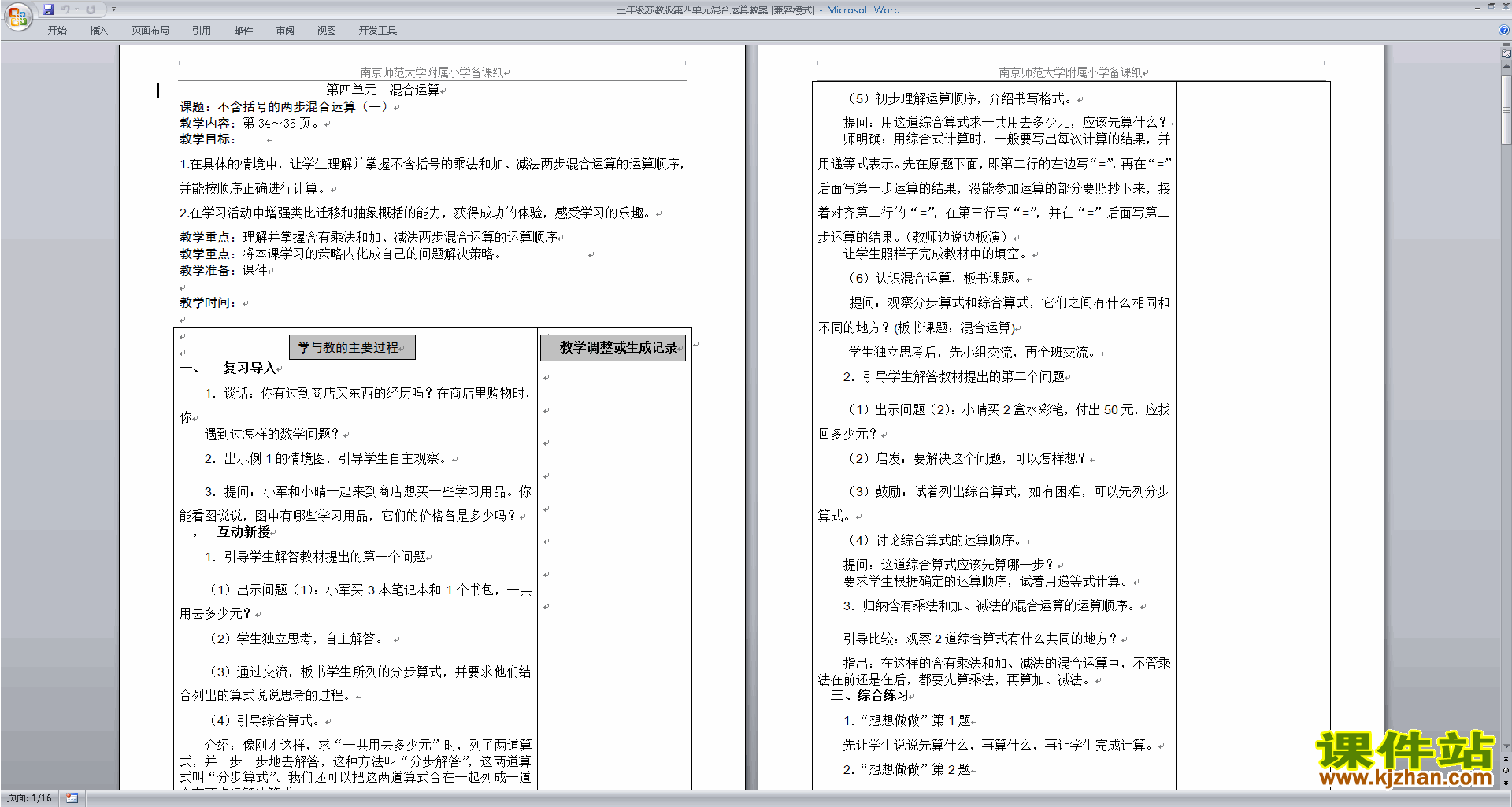Jump to the next page button
Image resolution: width=1512 pixels, height=807 pixels.
(1506, 783)
